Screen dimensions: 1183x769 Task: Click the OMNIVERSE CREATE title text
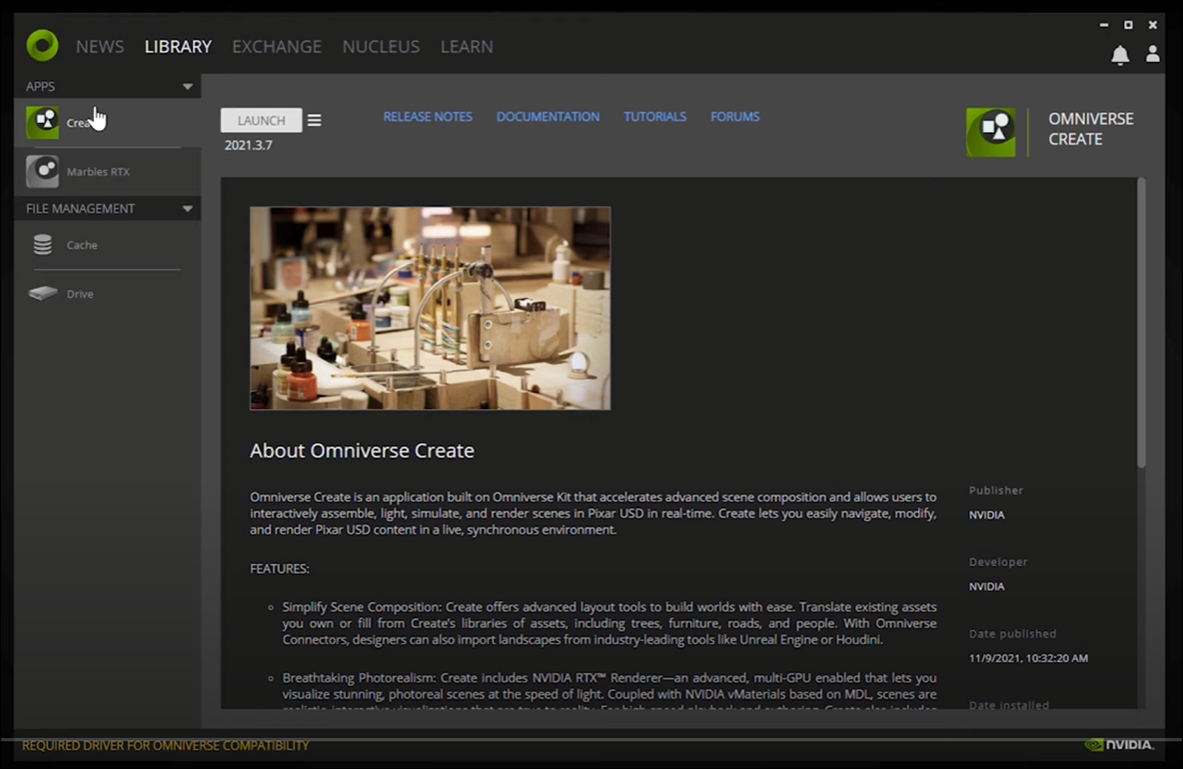point(1091,129)
